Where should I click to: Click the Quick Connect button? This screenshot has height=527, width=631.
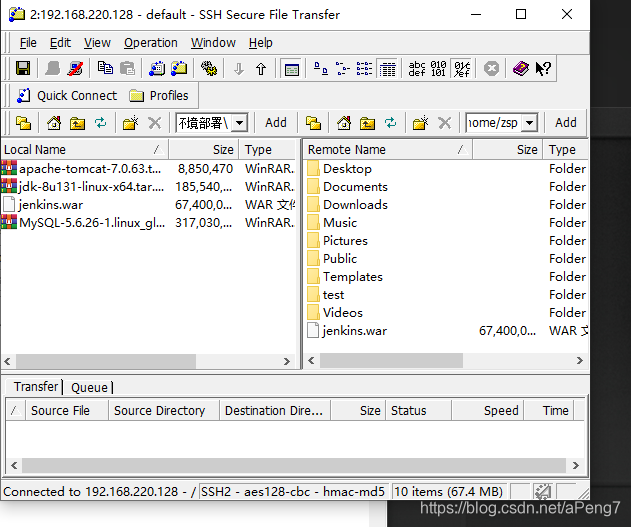pos(66,96)
